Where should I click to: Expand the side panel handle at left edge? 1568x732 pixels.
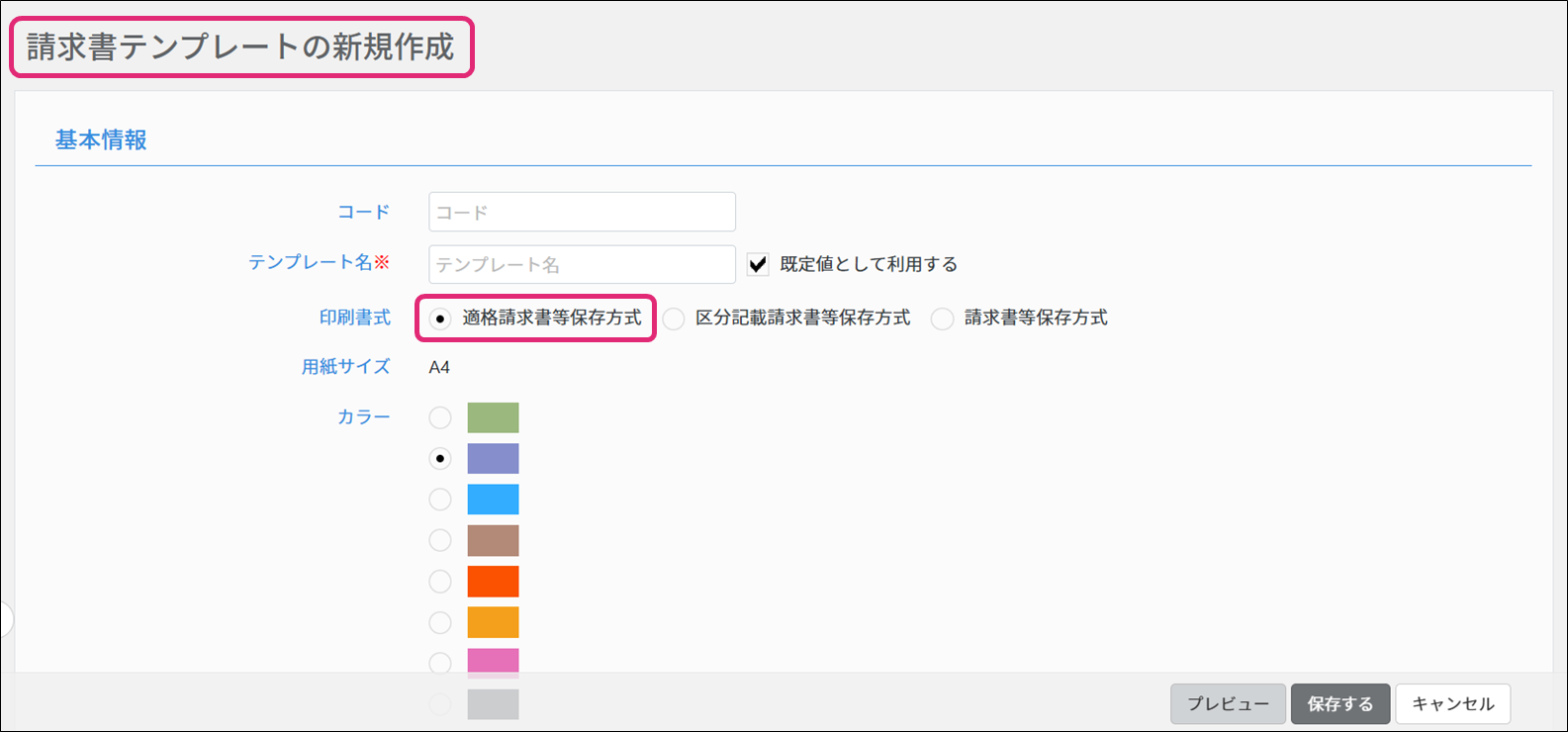pyautogui.click(x=6, y=620)
